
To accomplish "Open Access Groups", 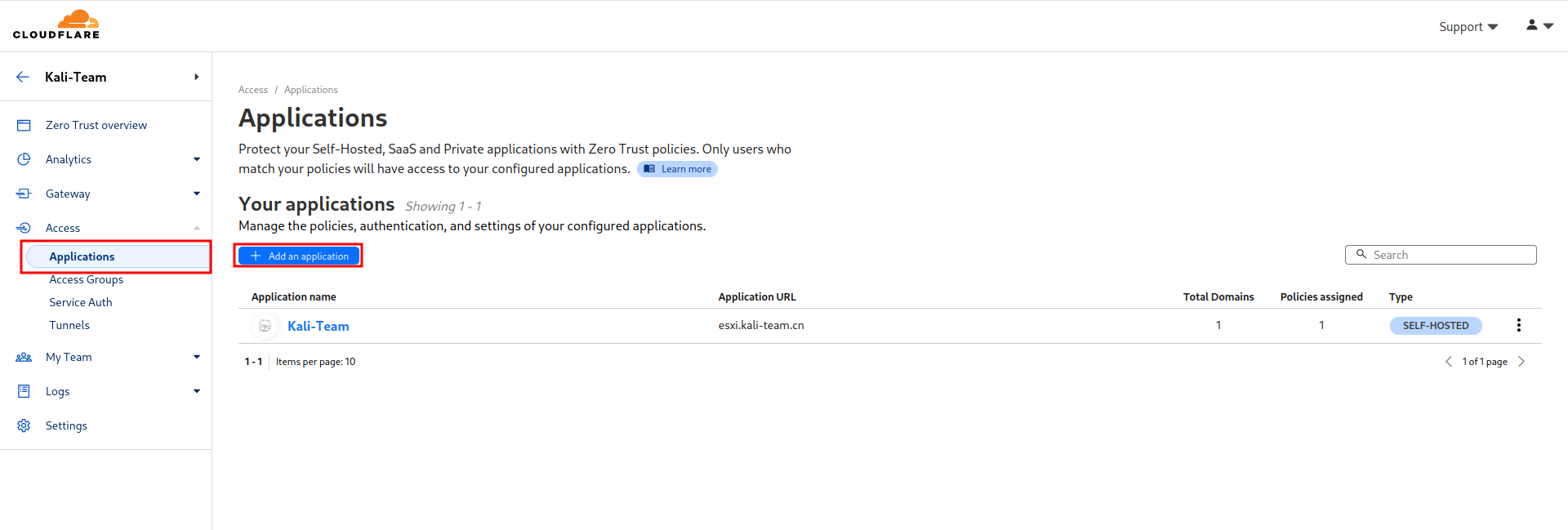I will (86, 279).
